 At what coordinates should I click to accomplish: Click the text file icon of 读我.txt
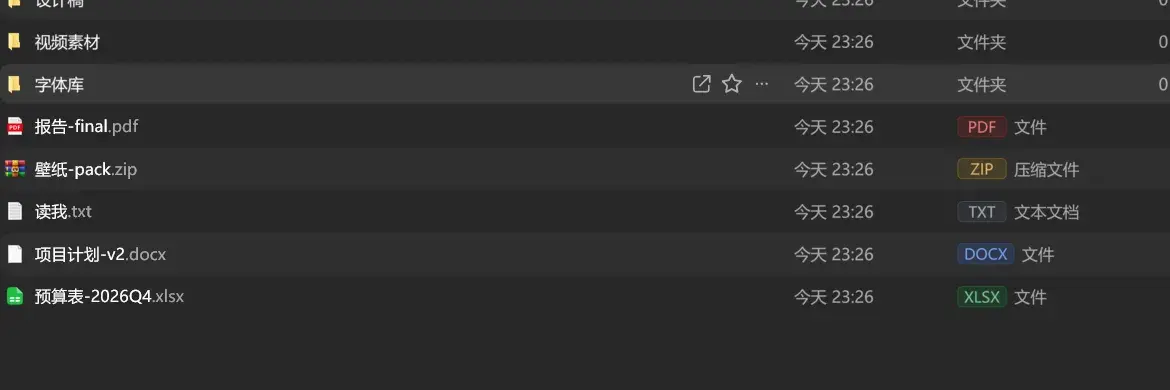pos(15,212)
